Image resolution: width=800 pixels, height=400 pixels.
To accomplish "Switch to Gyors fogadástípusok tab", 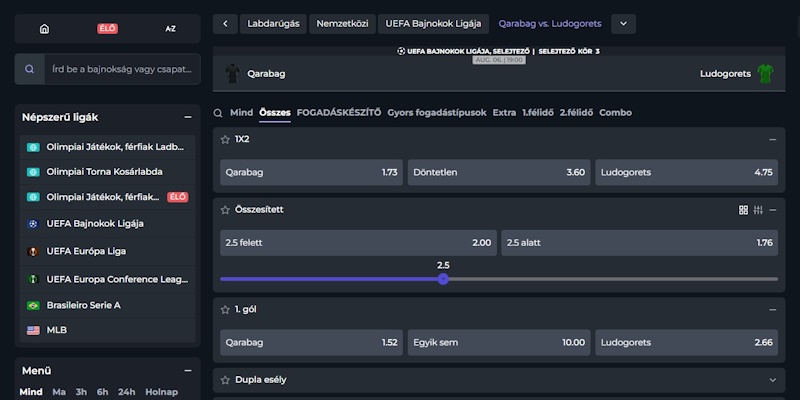I will pyautogui.click(x=437, y=113).
